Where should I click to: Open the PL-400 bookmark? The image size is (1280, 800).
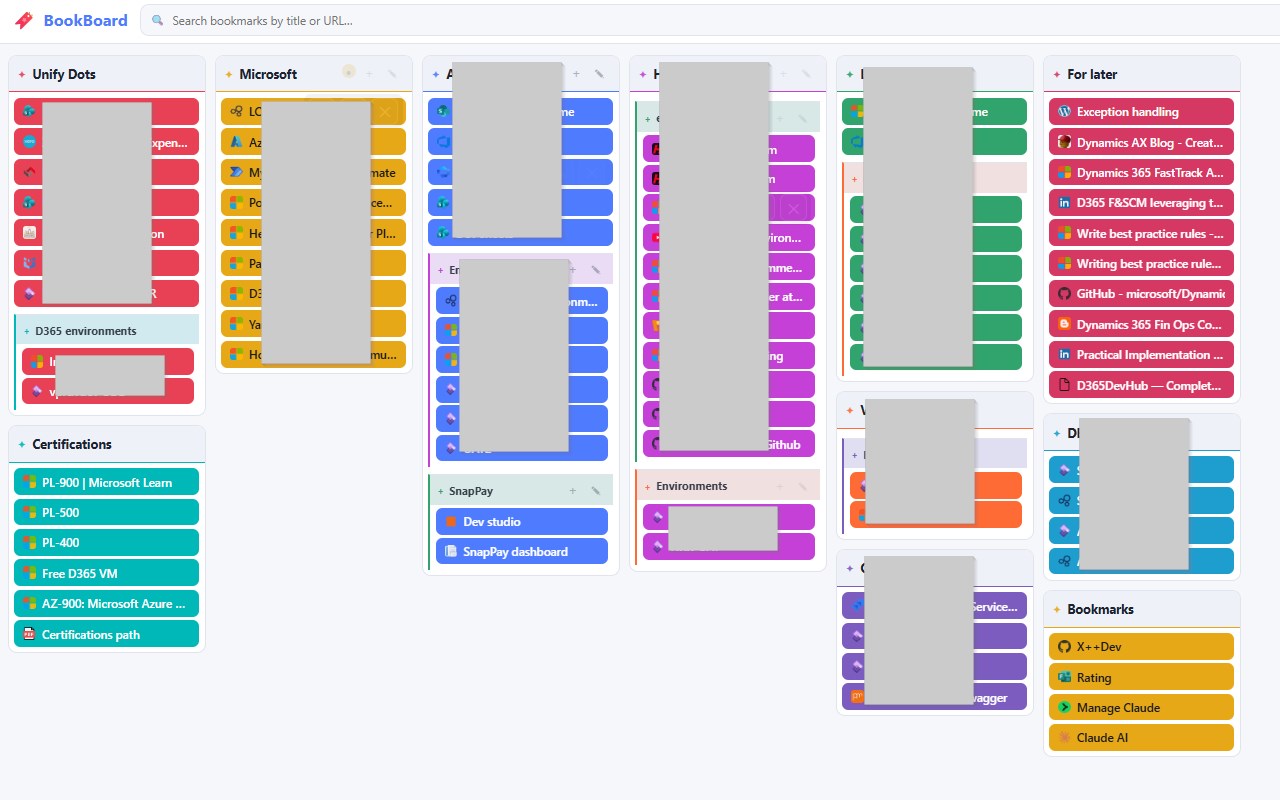coord(107,543)
